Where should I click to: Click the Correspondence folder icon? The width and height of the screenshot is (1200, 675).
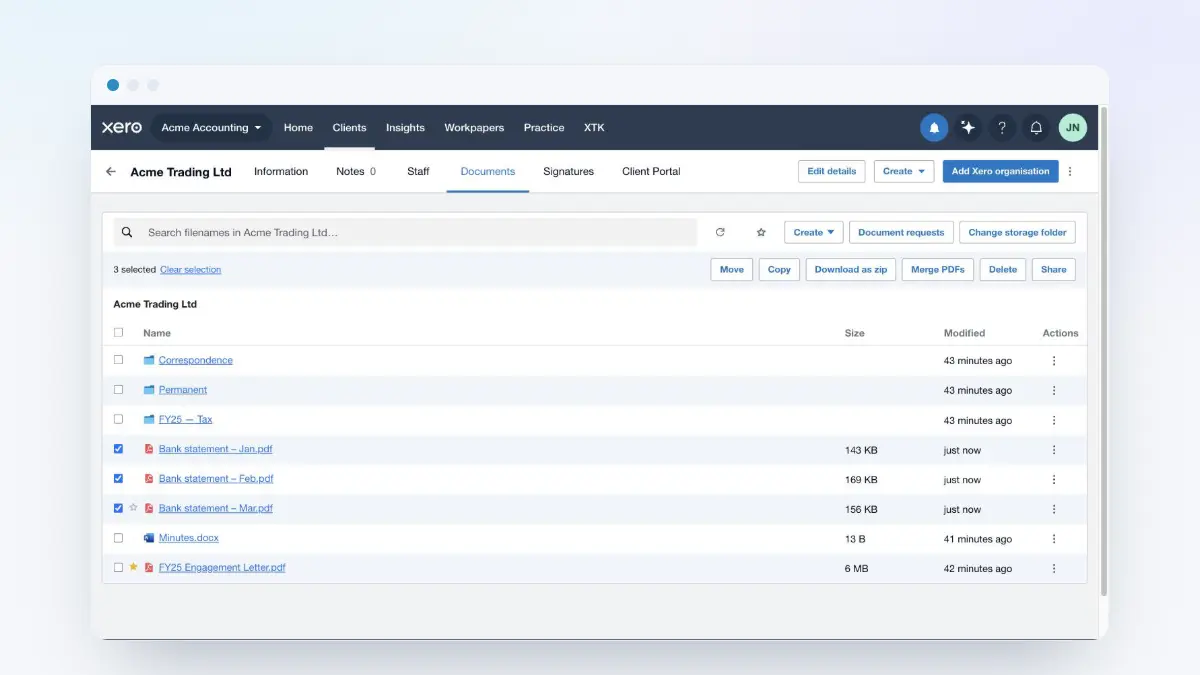149,360
